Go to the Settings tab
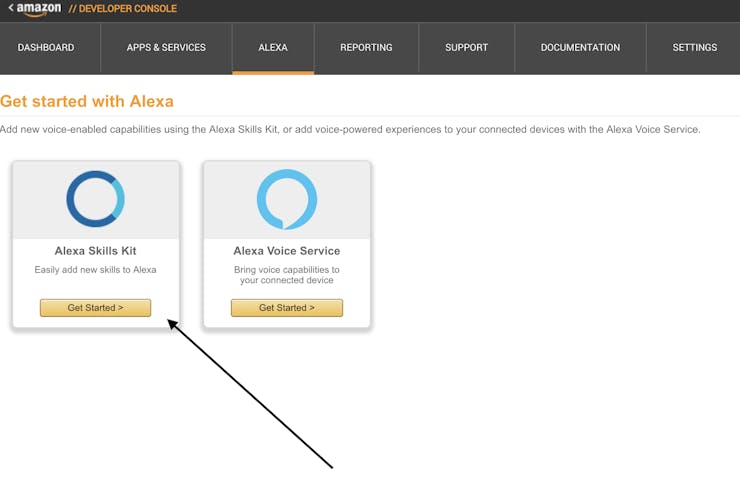Screen dimensions: 740x489 pos(694,48)
